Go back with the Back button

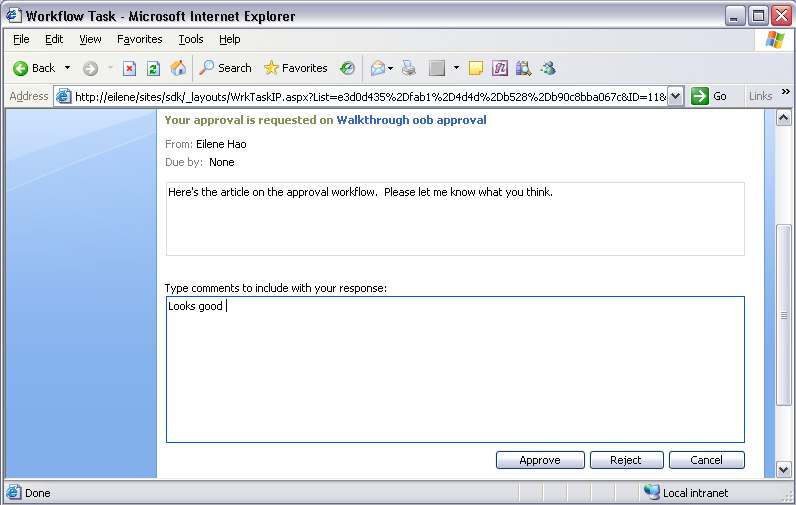[34, 68]
